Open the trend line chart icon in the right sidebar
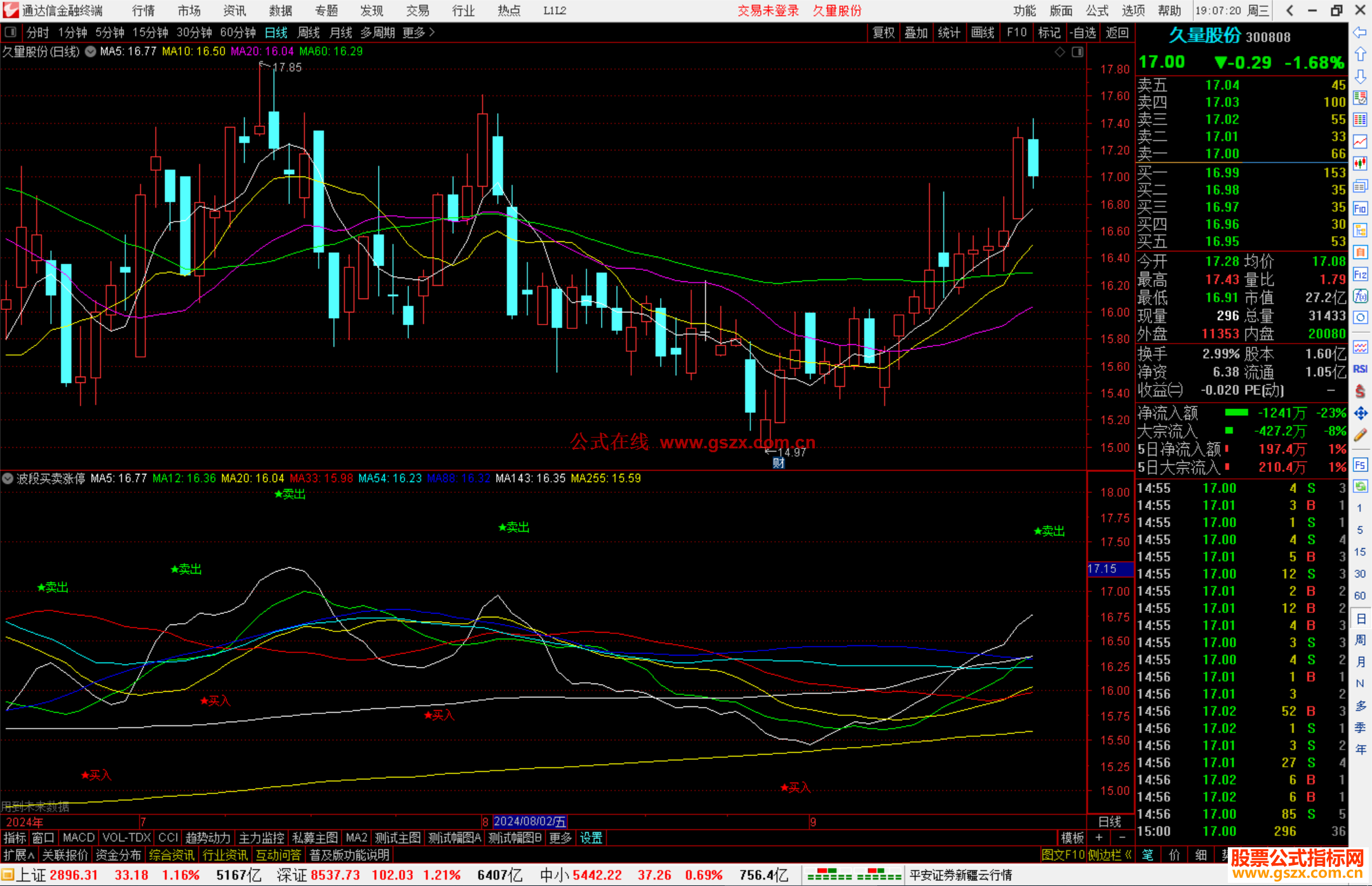Image resolution: width=1372 pixels, height=886 pixels. tap(1360, 142)
